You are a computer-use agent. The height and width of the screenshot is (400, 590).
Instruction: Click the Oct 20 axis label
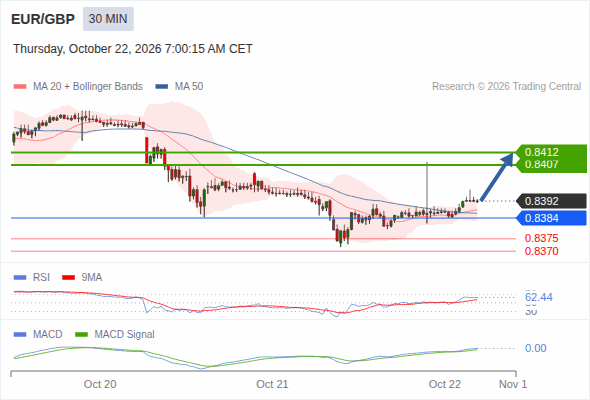click(100, 384)
